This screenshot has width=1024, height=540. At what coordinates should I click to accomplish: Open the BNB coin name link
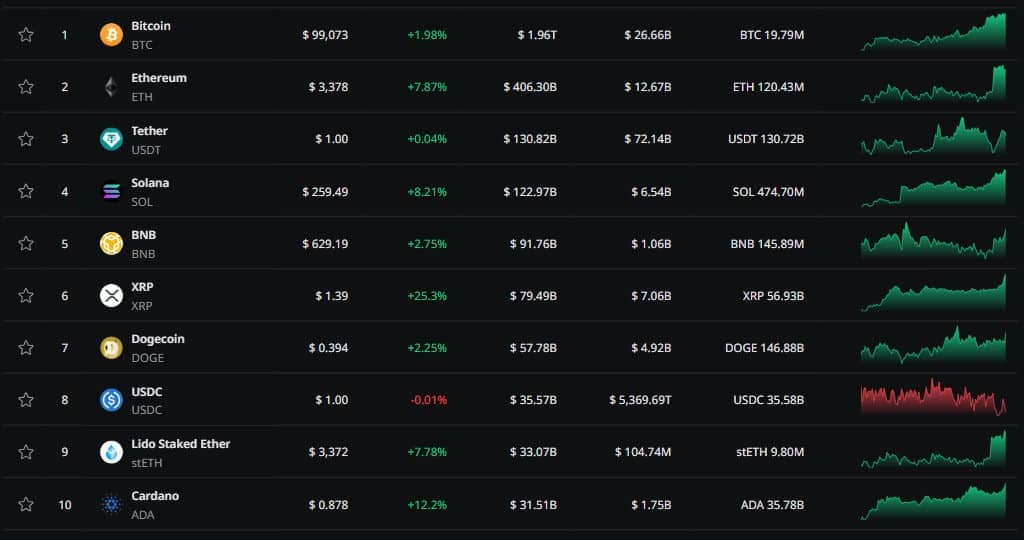pyautogui.click(x=144, y=234)
